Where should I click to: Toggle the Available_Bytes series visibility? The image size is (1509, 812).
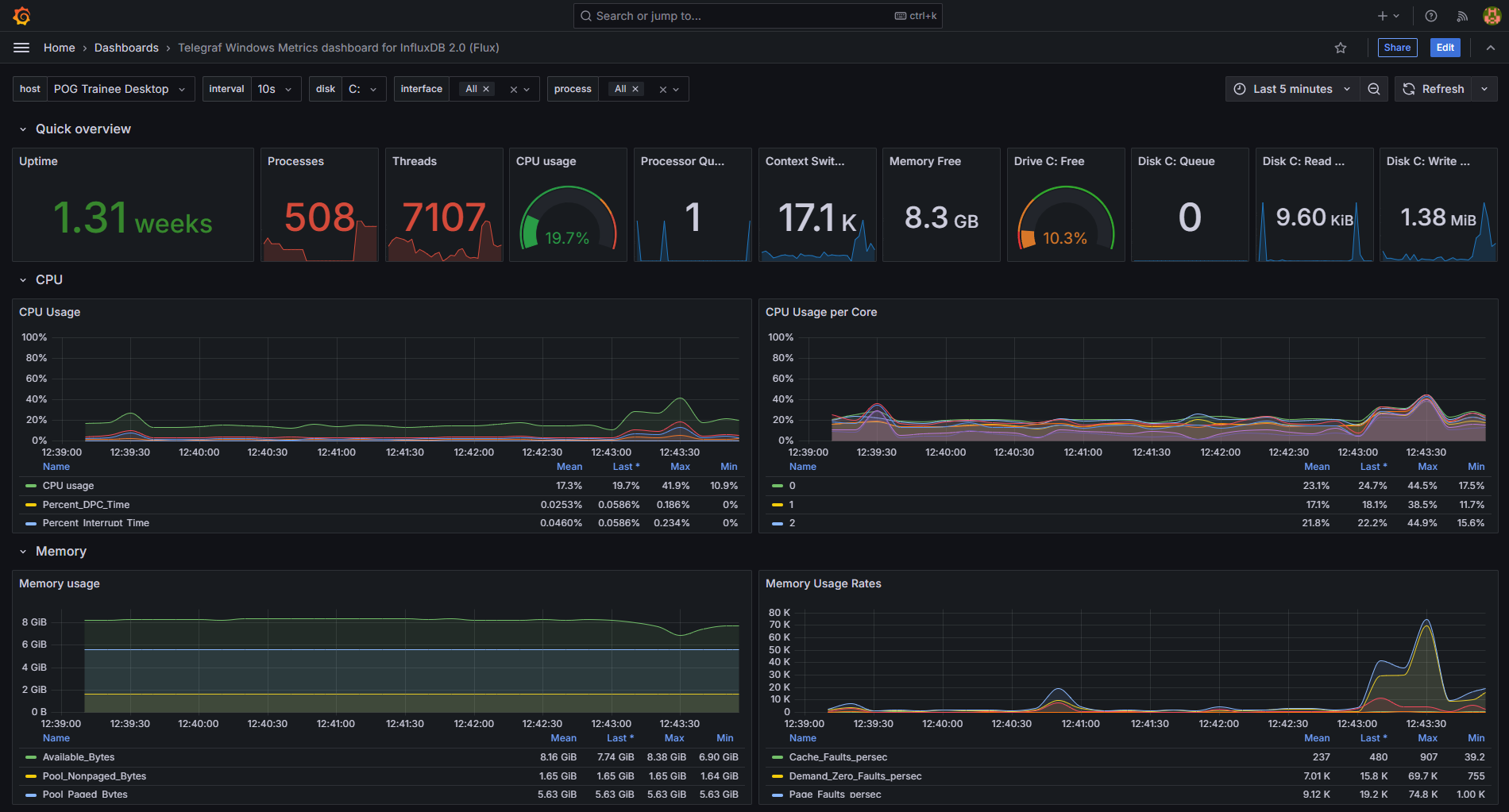click(79, 757)
